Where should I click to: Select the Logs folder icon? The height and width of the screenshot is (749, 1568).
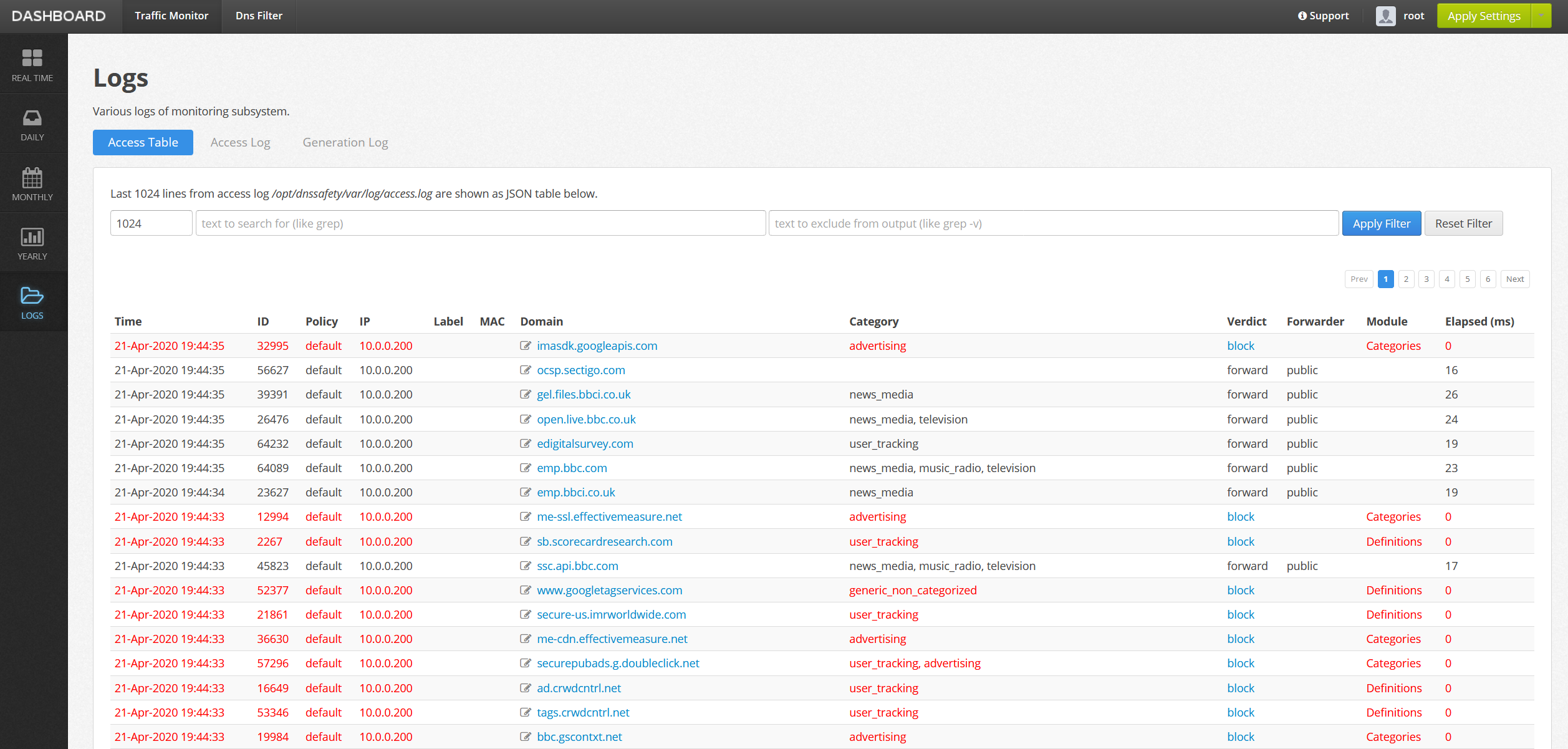pyautogui.click(x=32, y=295)
